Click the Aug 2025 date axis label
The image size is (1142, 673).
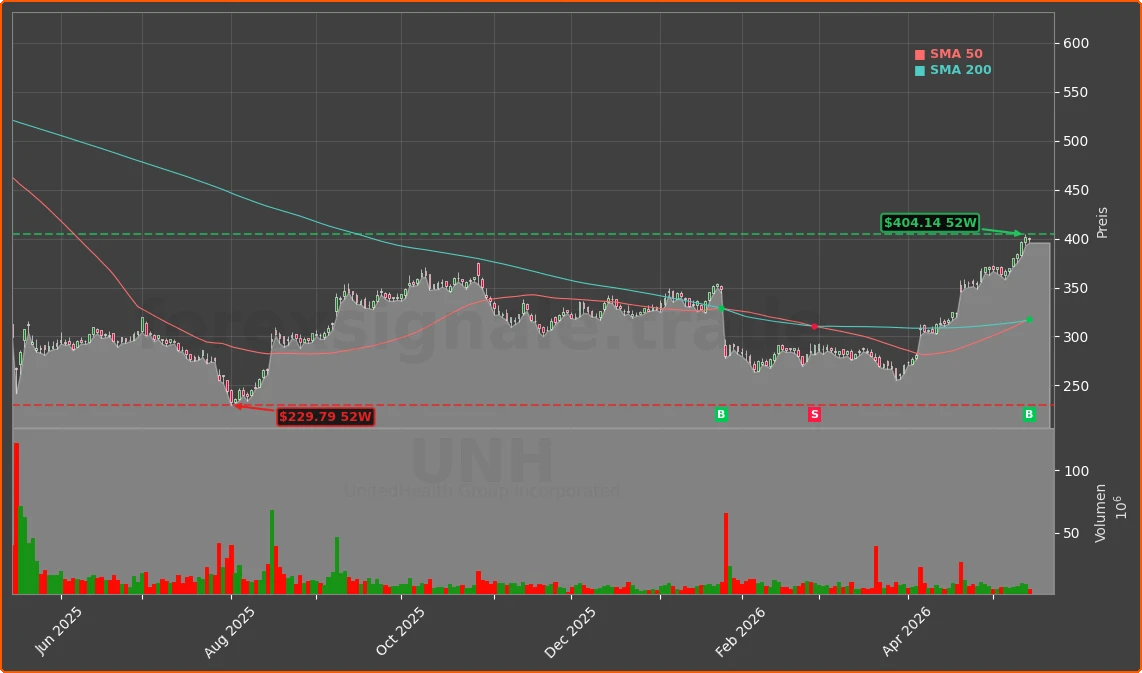click(x=229, y=631)
